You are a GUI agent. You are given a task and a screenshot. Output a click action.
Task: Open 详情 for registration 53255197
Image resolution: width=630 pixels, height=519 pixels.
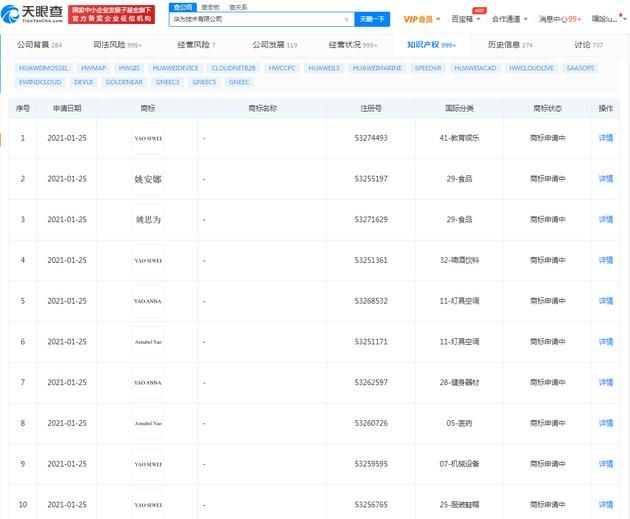[605, 179]
